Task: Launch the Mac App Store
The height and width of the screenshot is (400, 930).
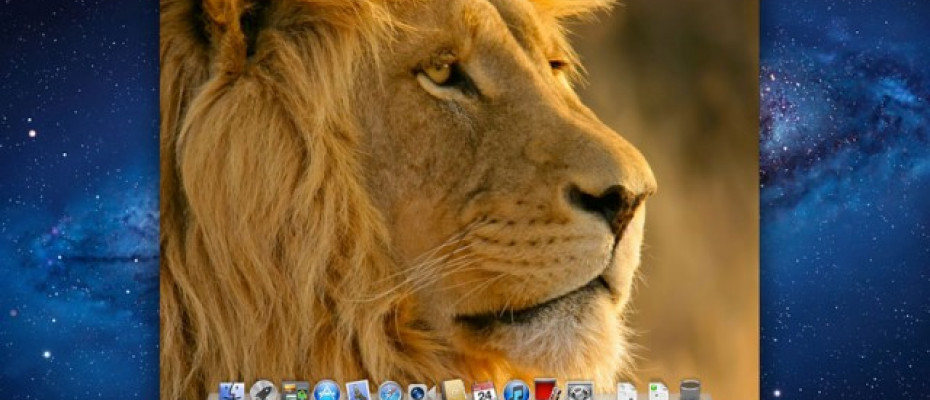Action: pyautogui.click(x=327, y=391)
